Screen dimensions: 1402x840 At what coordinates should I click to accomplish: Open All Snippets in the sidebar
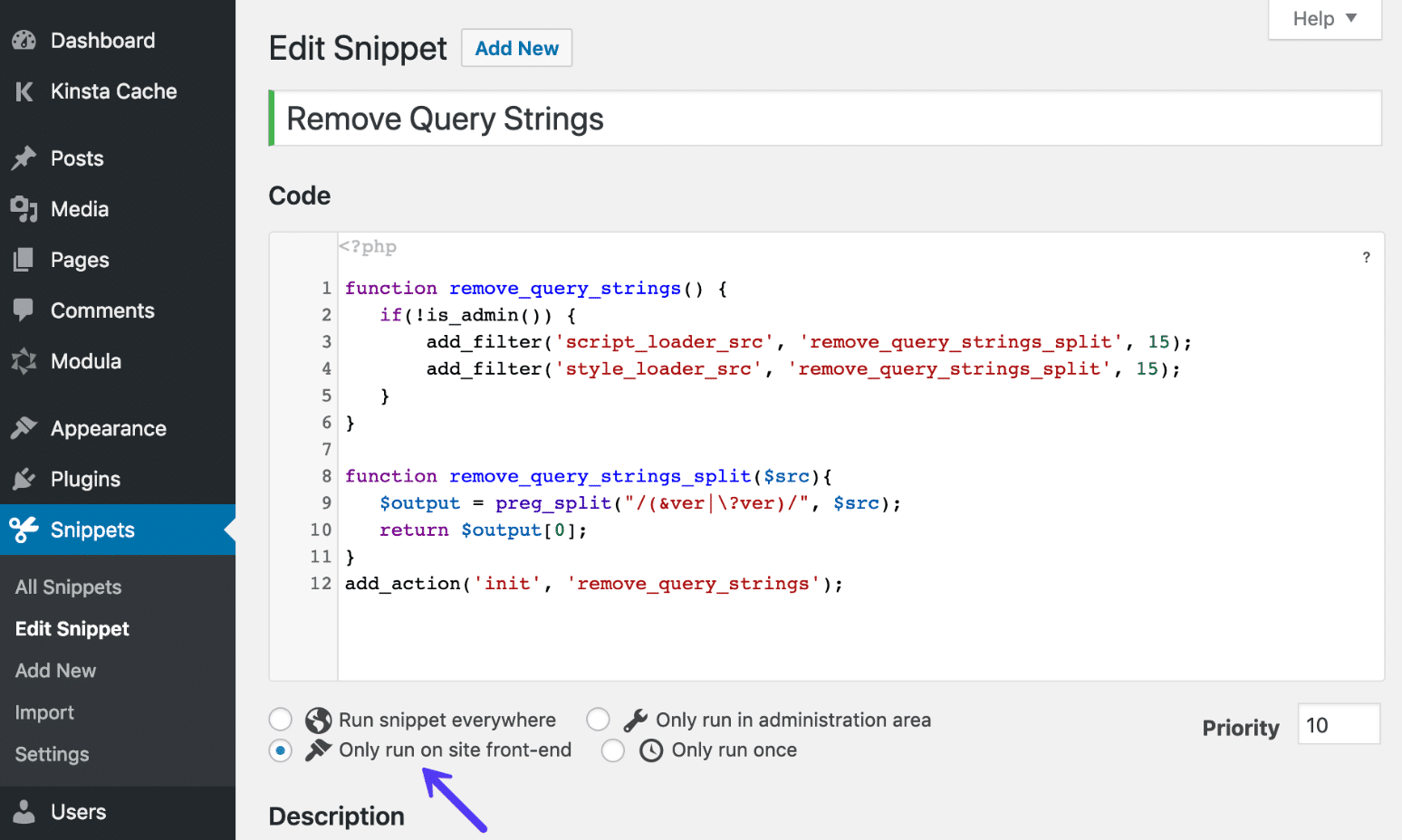[68, 587]
